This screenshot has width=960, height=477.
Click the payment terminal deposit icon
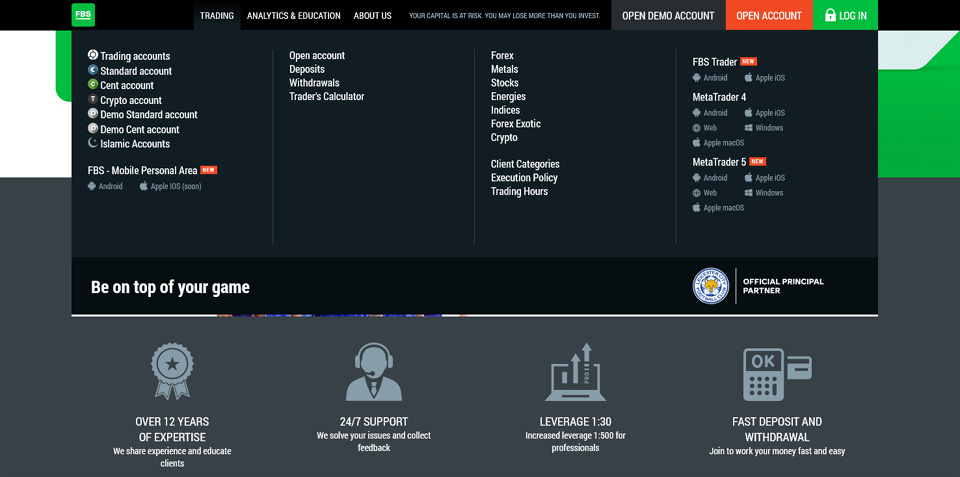(777, 374)
